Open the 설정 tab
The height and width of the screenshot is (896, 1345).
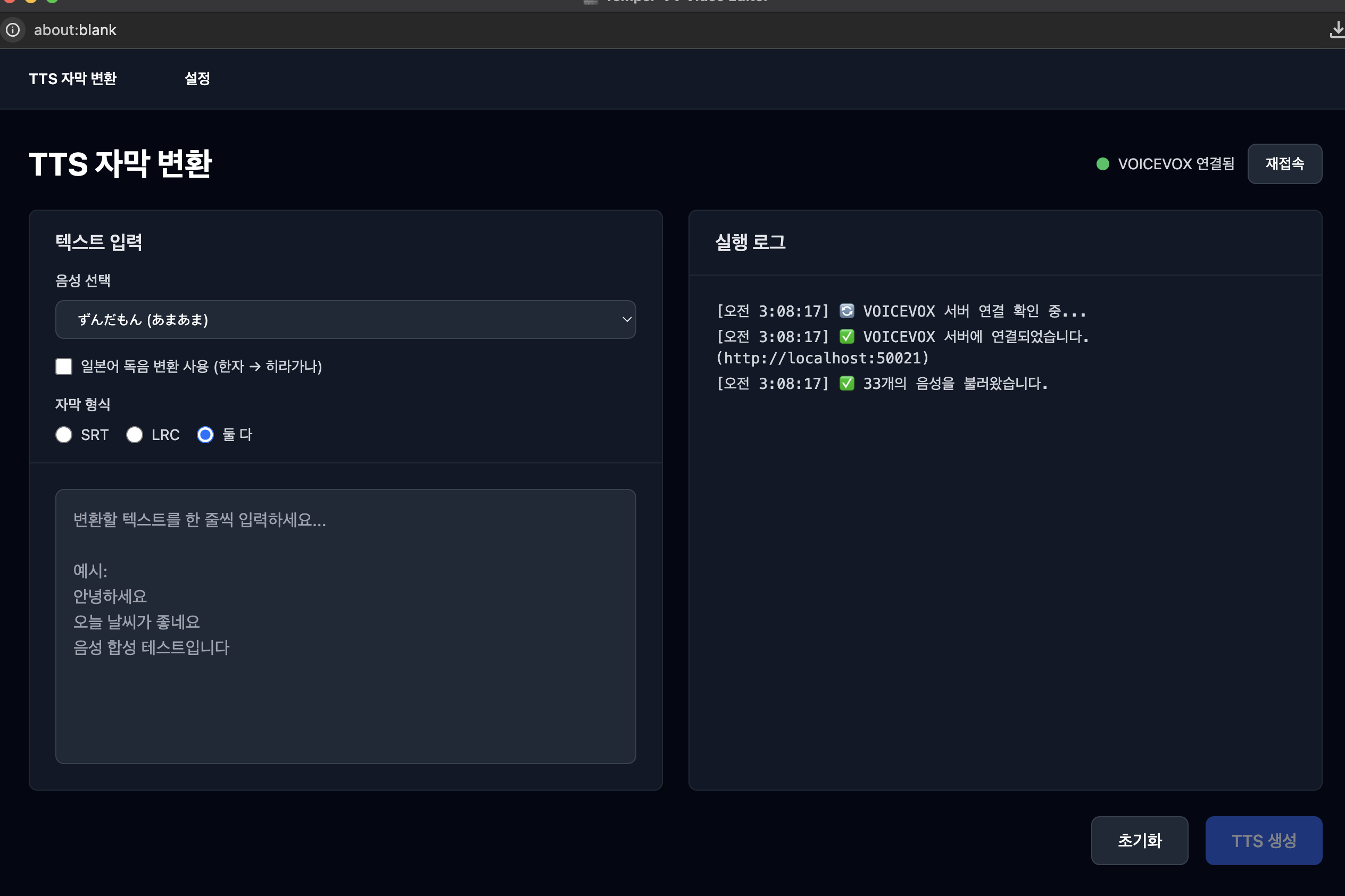coord(197,78)
